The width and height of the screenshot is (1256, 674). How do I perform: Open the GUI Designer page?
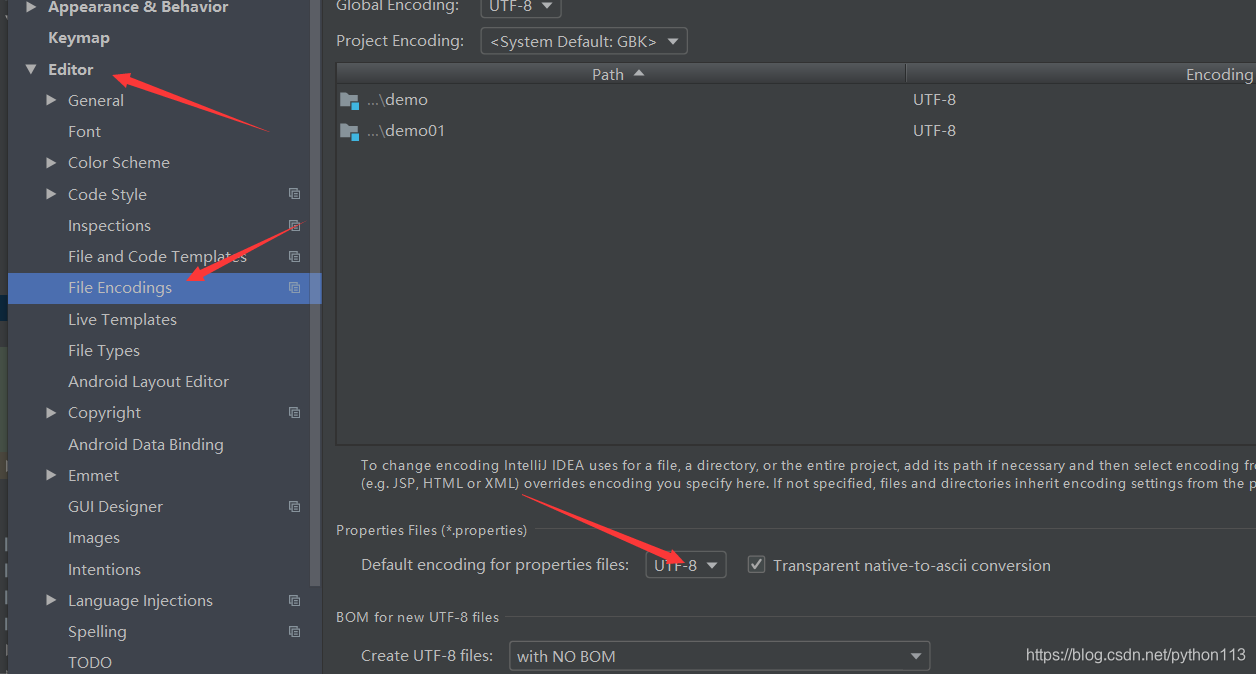[x=115, y=507]
